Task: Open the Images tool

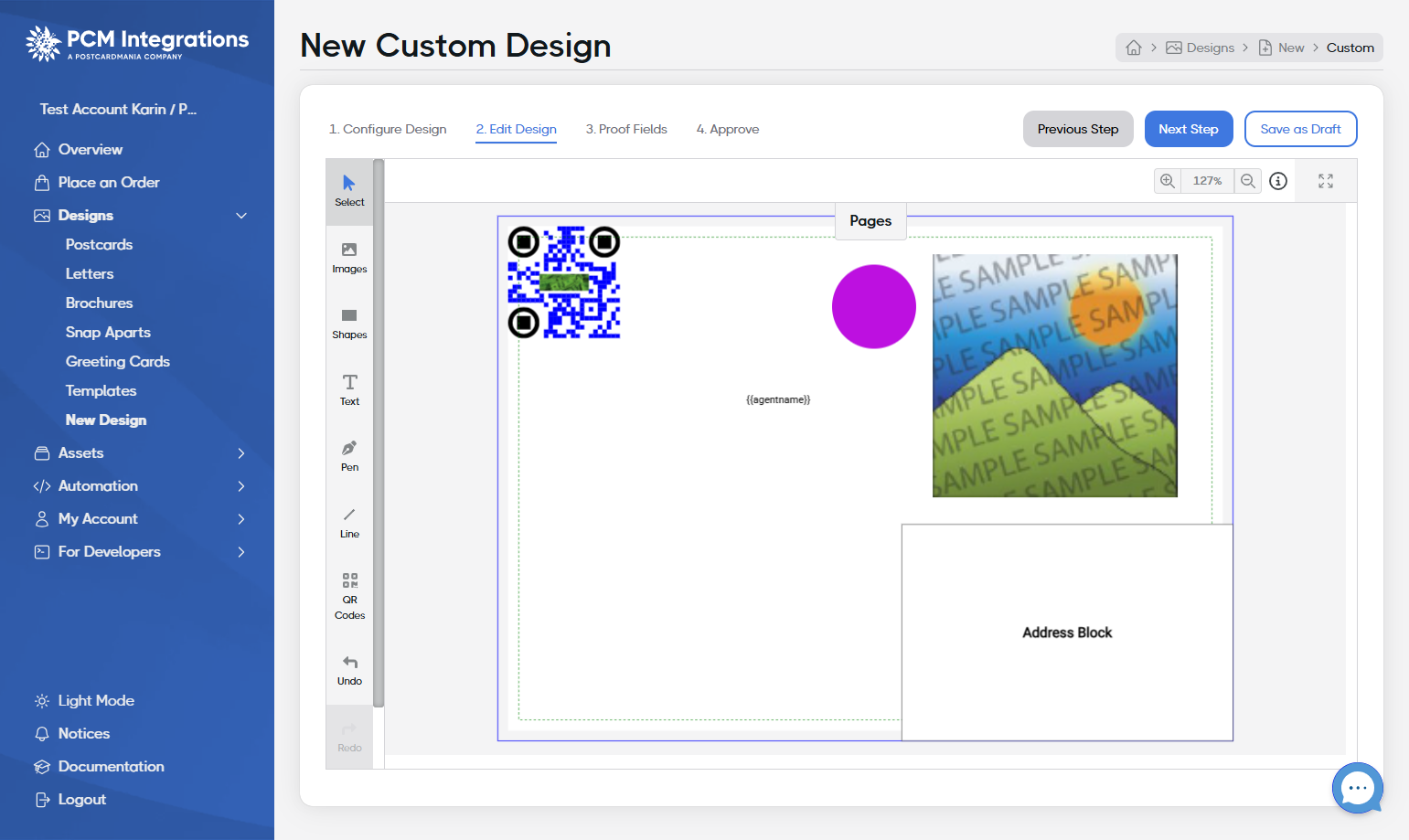Action: 349,258
